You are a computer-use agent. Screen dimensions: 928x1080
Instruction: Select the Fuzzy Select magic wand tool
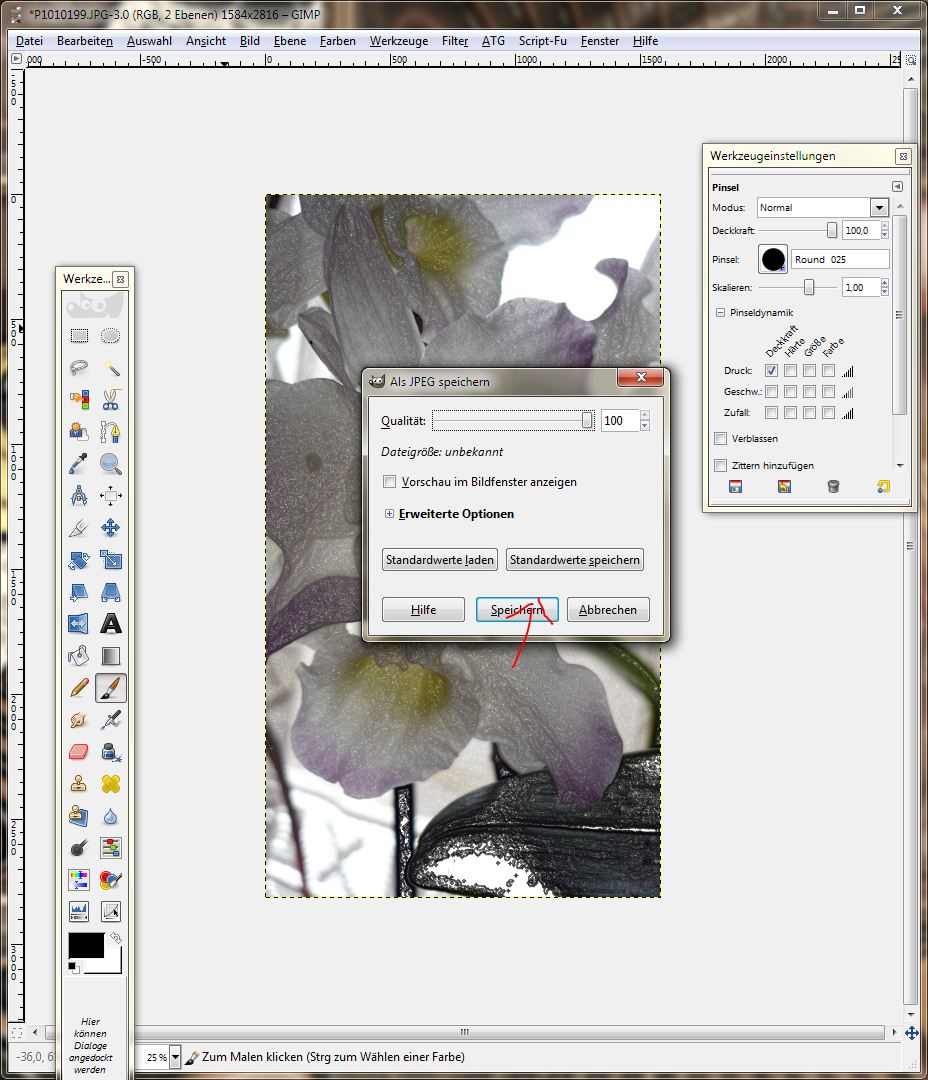point(111,368)
